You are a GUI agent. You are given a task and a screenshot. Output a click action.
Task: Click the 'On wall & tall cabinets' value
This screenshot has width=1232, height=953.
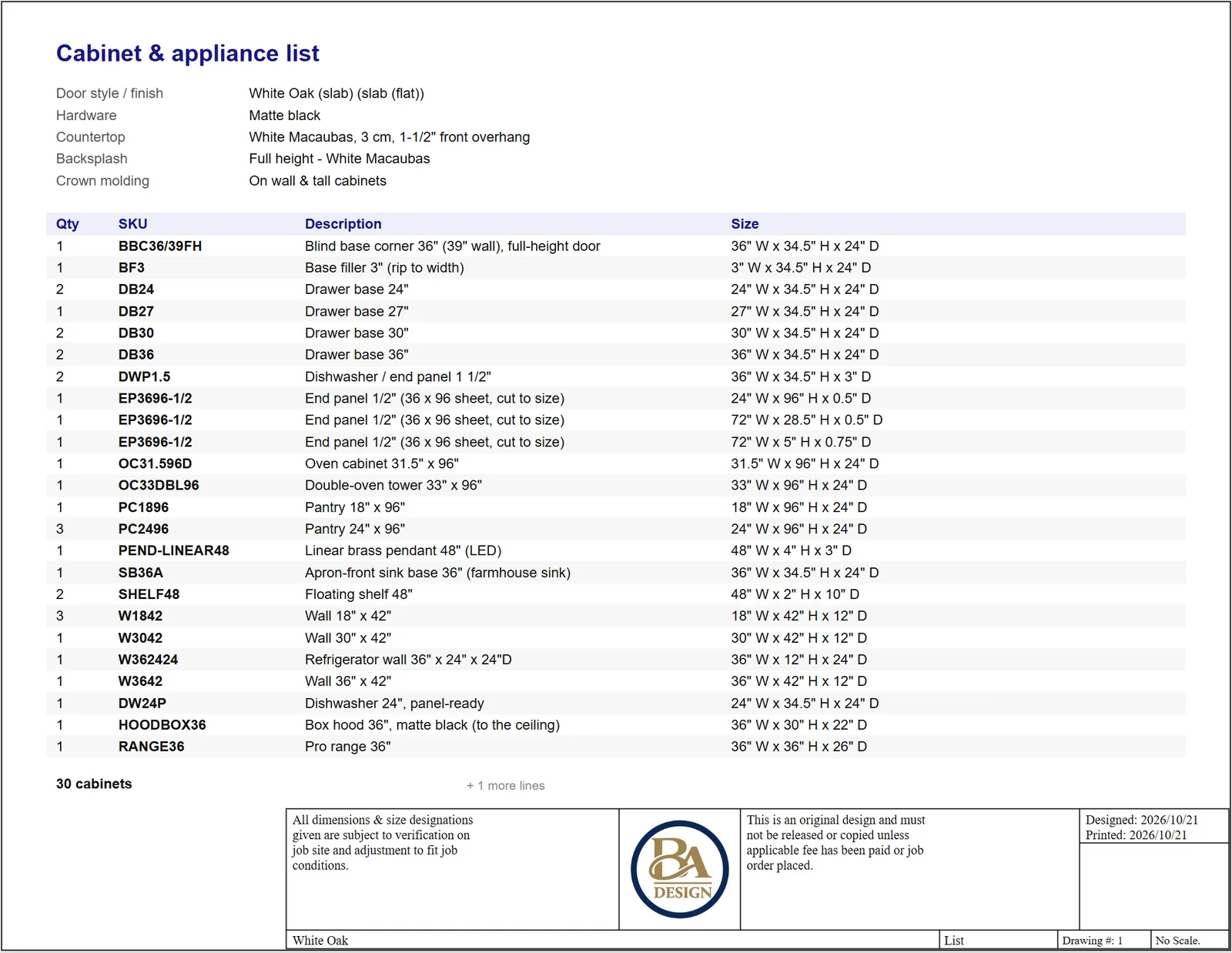pyautogui.click(x=317, y=181)
